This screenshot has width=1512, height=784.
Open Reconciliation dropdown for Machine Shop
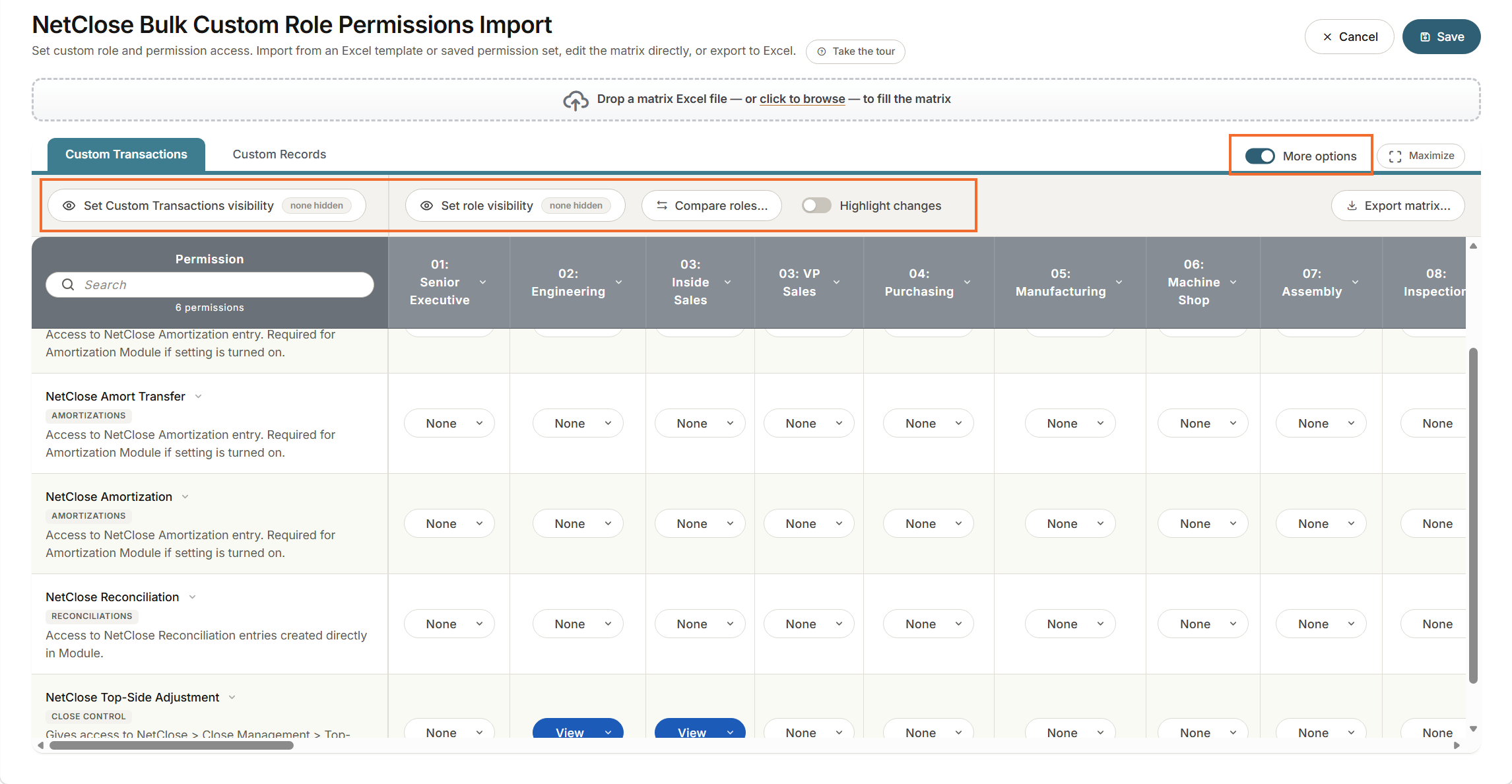point(1203,624)
